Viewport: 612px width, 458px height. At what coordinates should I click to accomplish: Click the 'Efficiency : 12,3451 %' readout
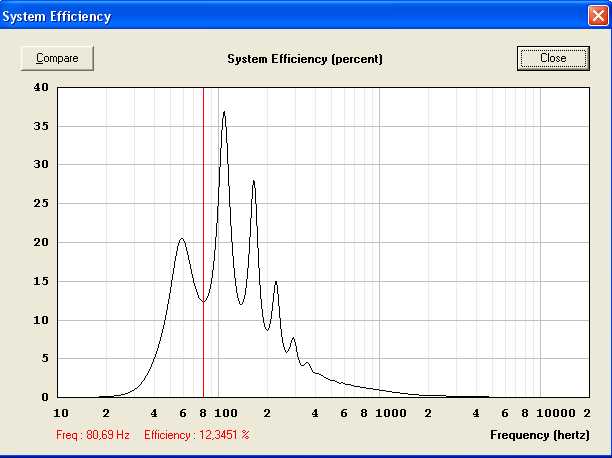pyautogui.click(x=197, y=435)
